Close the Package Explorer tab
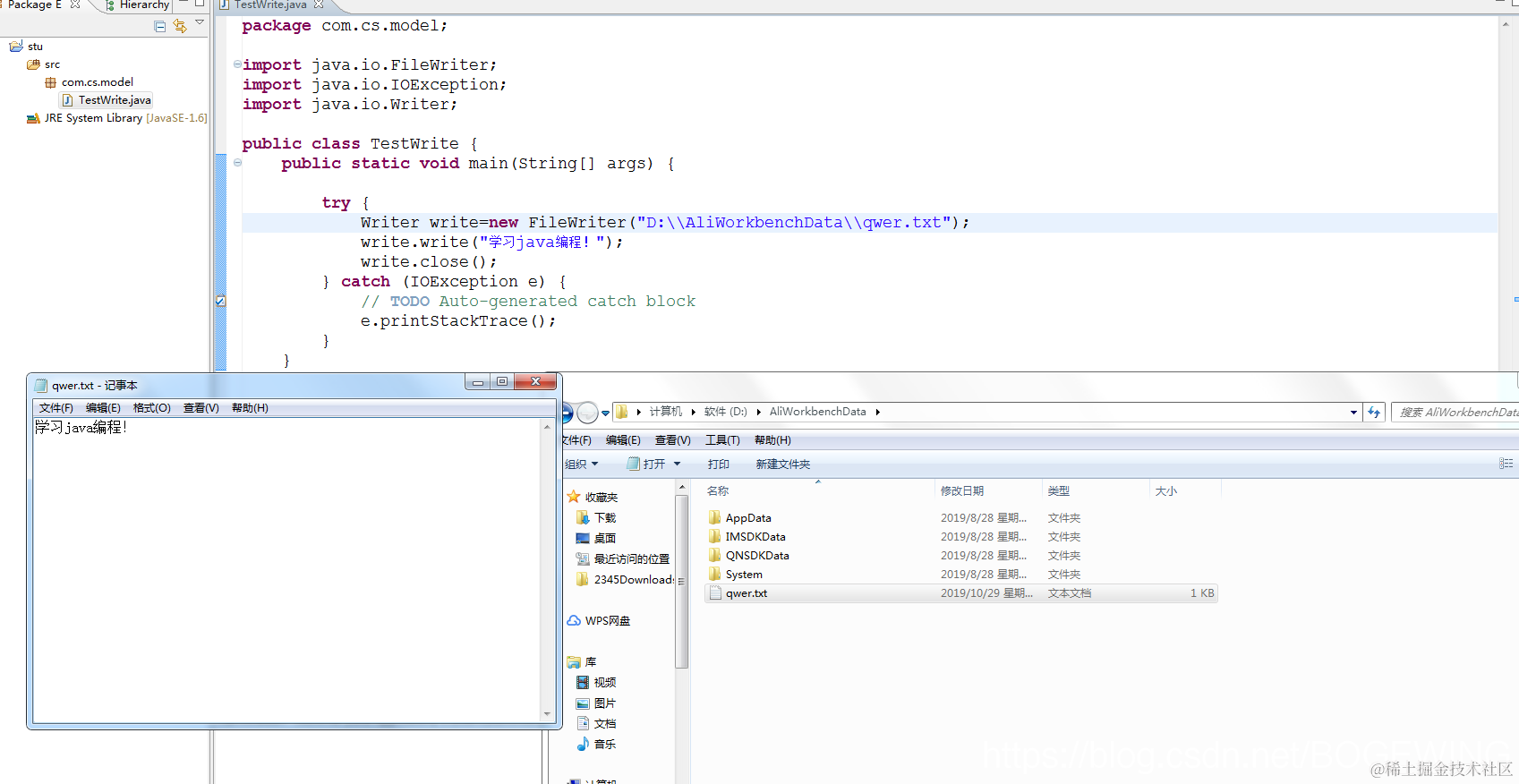This screenshot has height=784, width=1519. 75,4
